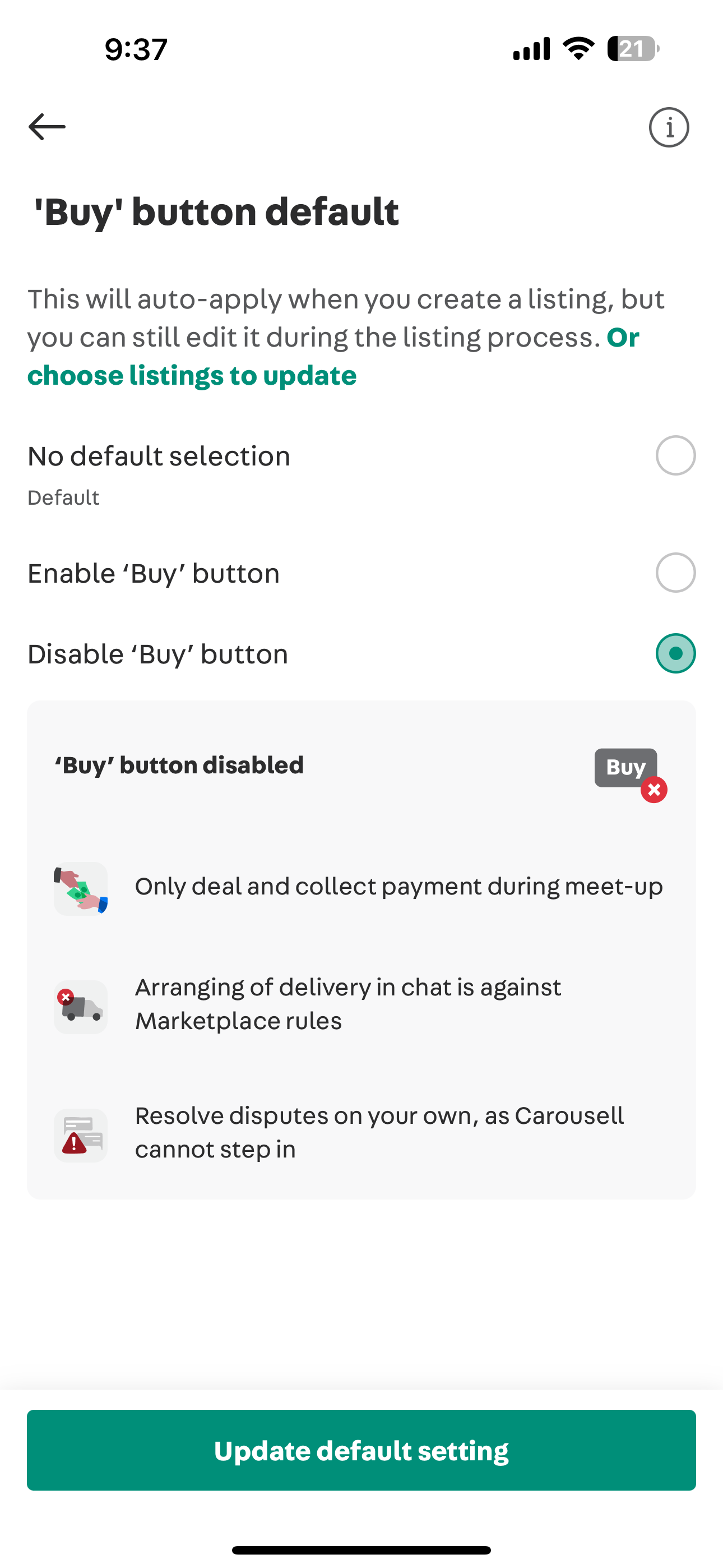Tap the delivery truck blocked icon
Viewport: 723px width, 1568px height.
81,1007
